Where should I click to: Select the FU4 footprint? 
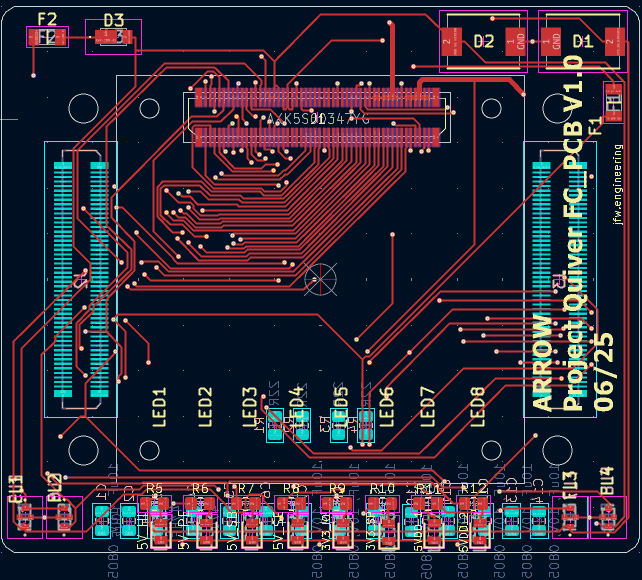[x=608, y=517]
